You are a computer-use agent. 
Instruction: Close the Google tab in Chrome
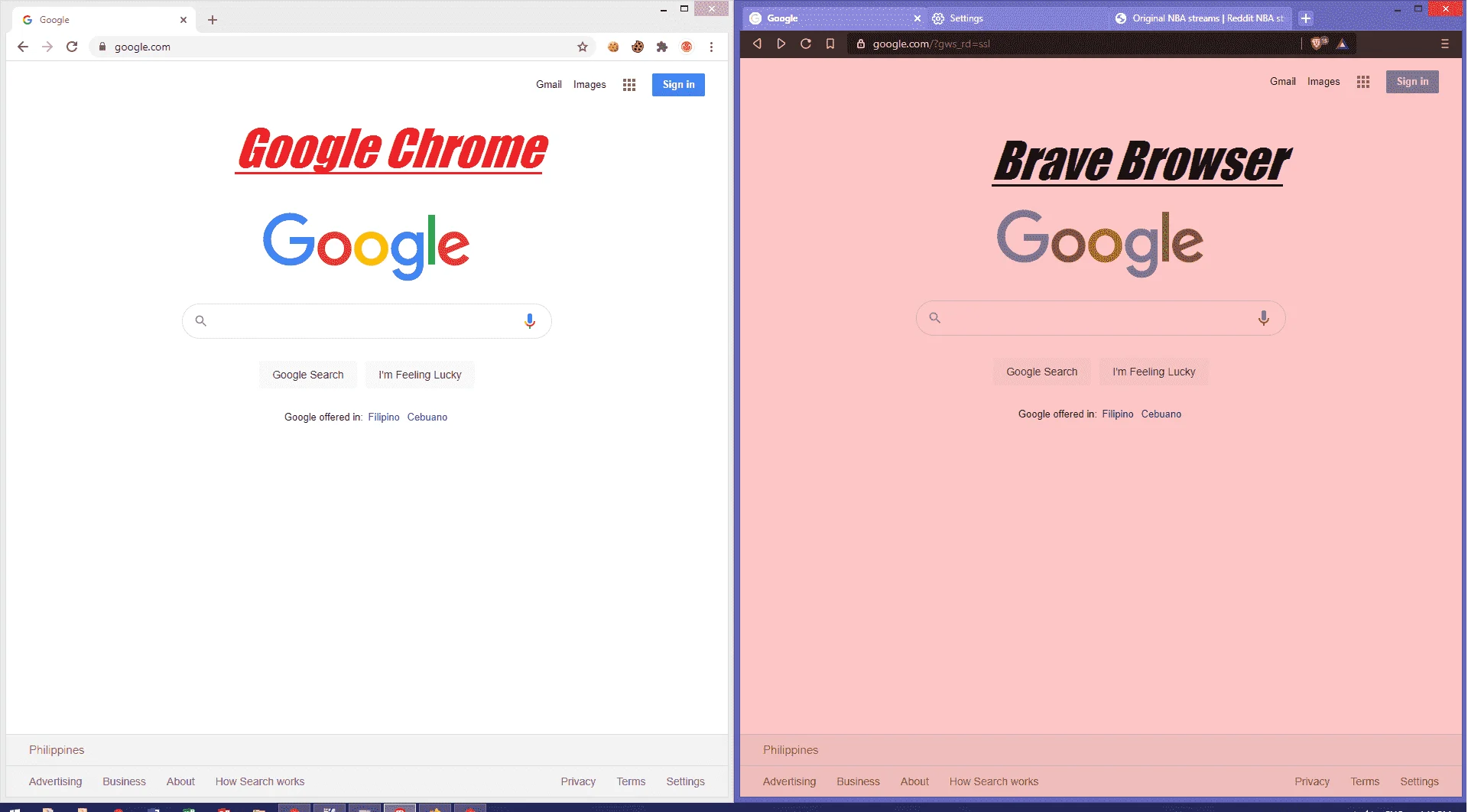pos(183,20)
